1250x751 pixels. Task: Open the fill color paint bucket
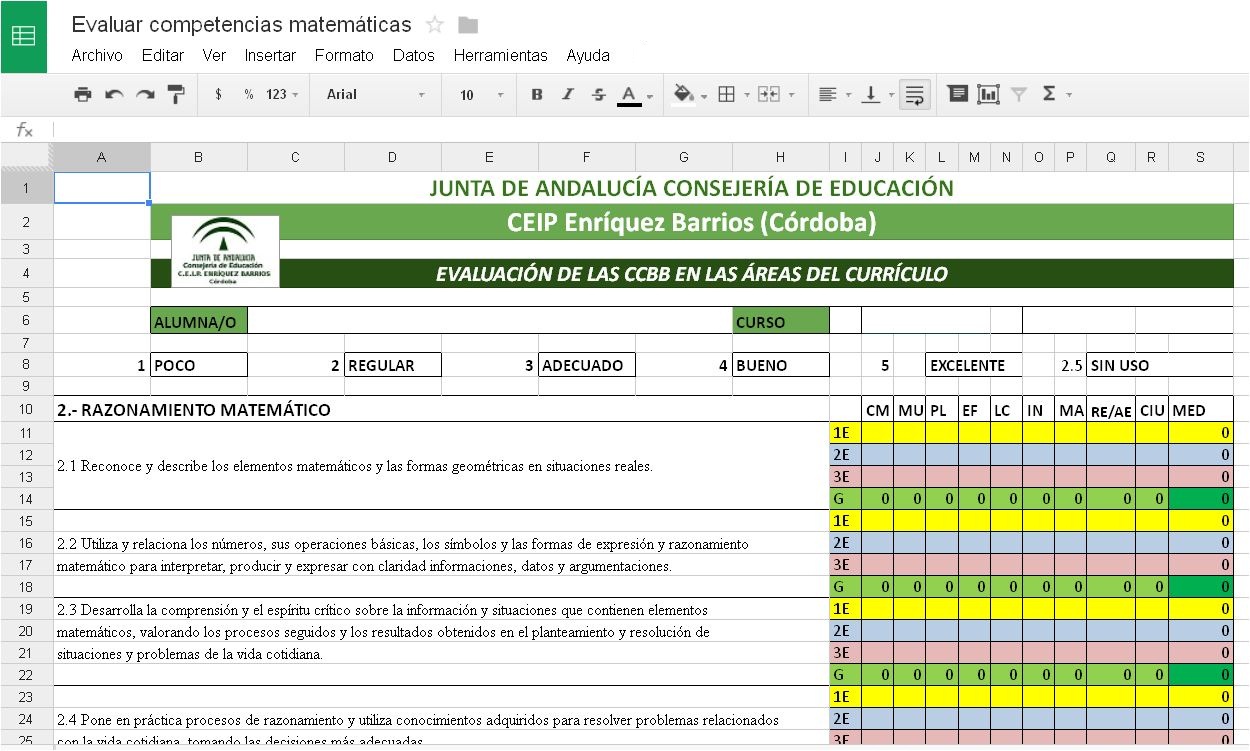tap(685, 94)
